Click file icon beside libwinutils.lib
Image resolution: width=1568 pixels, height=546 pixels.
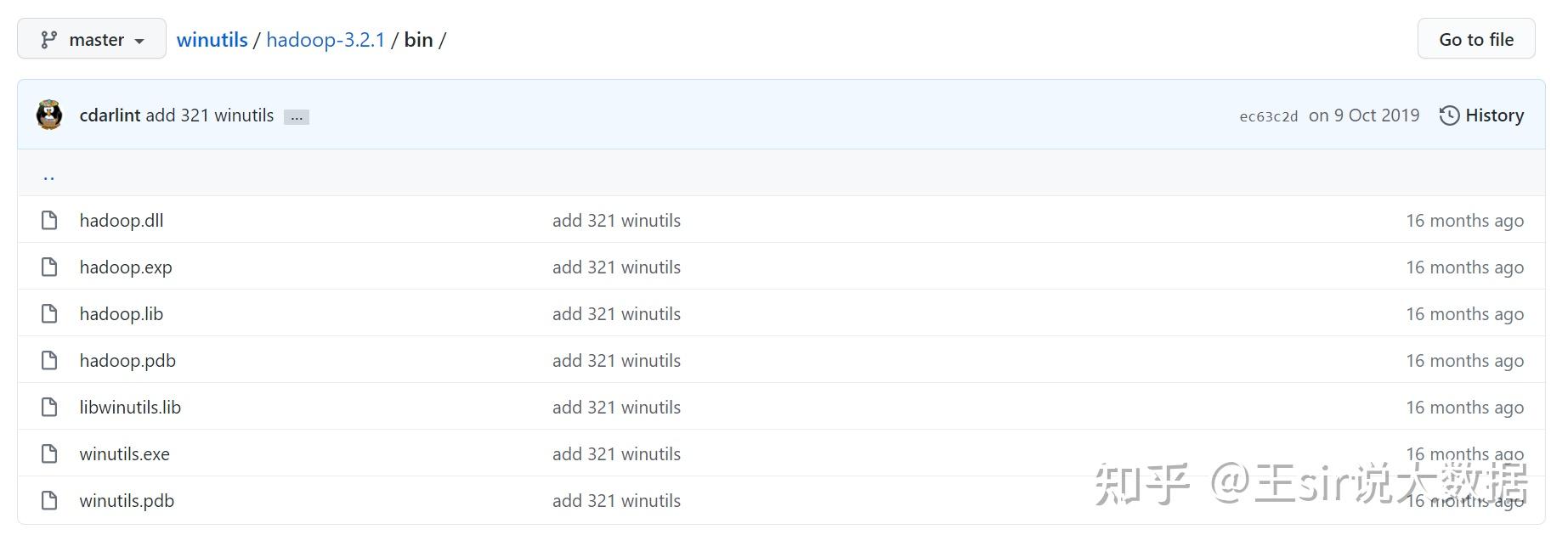click(x=50, y=408)
